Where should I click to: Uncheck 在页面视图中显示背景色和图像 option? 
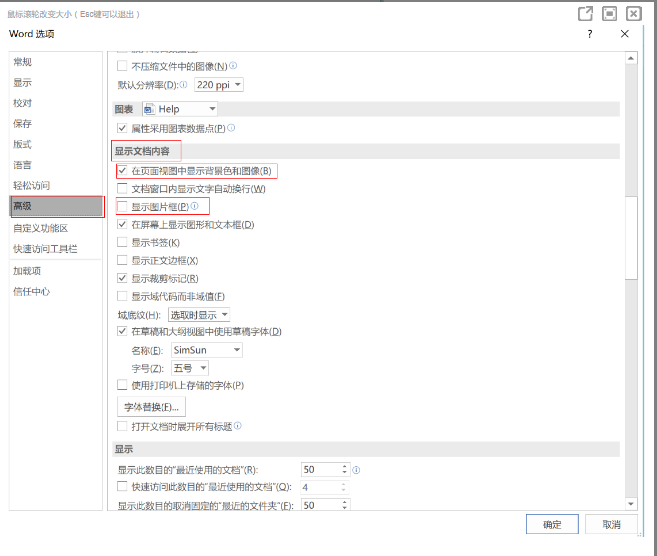123,171
